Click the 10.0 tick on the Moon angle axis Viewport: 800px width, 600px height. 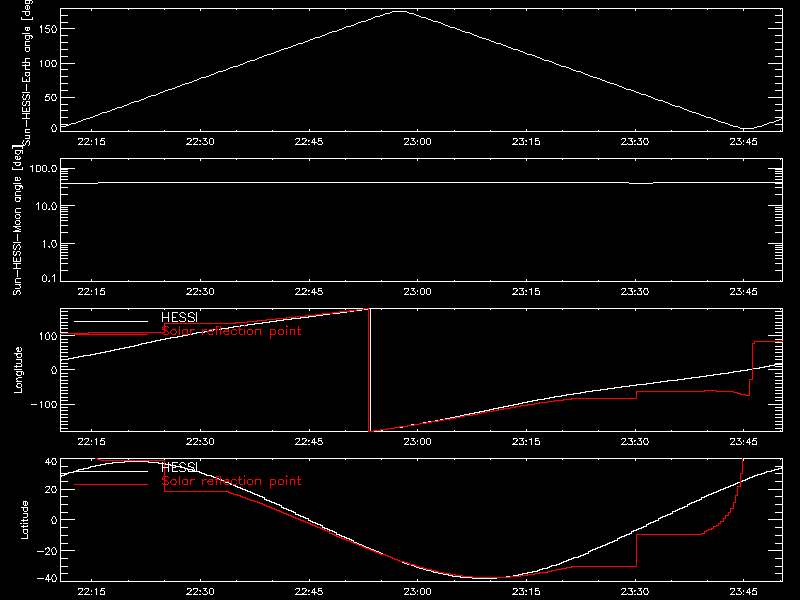(x=46, y=206)
